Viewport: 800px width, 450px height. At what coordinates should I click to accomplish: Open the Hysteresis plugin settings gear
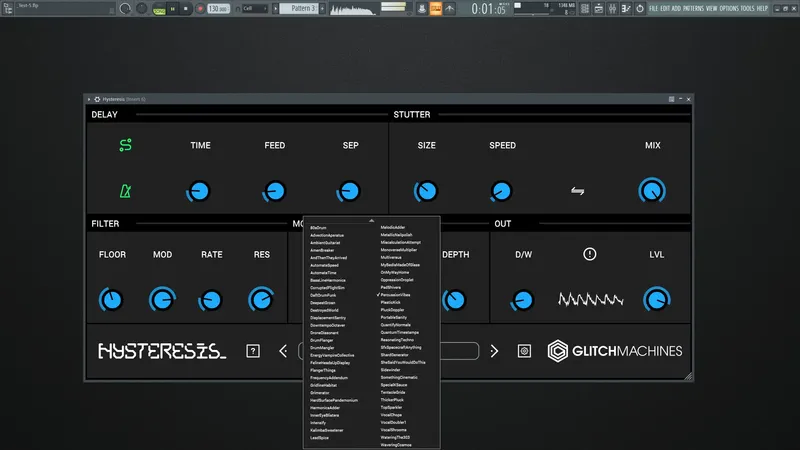pos(97,99)
